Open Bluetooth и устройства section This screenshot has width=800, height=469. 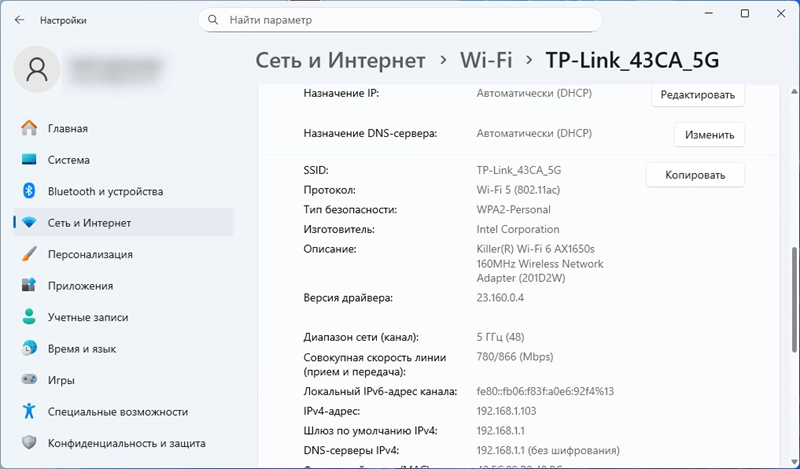click(123, 191)
